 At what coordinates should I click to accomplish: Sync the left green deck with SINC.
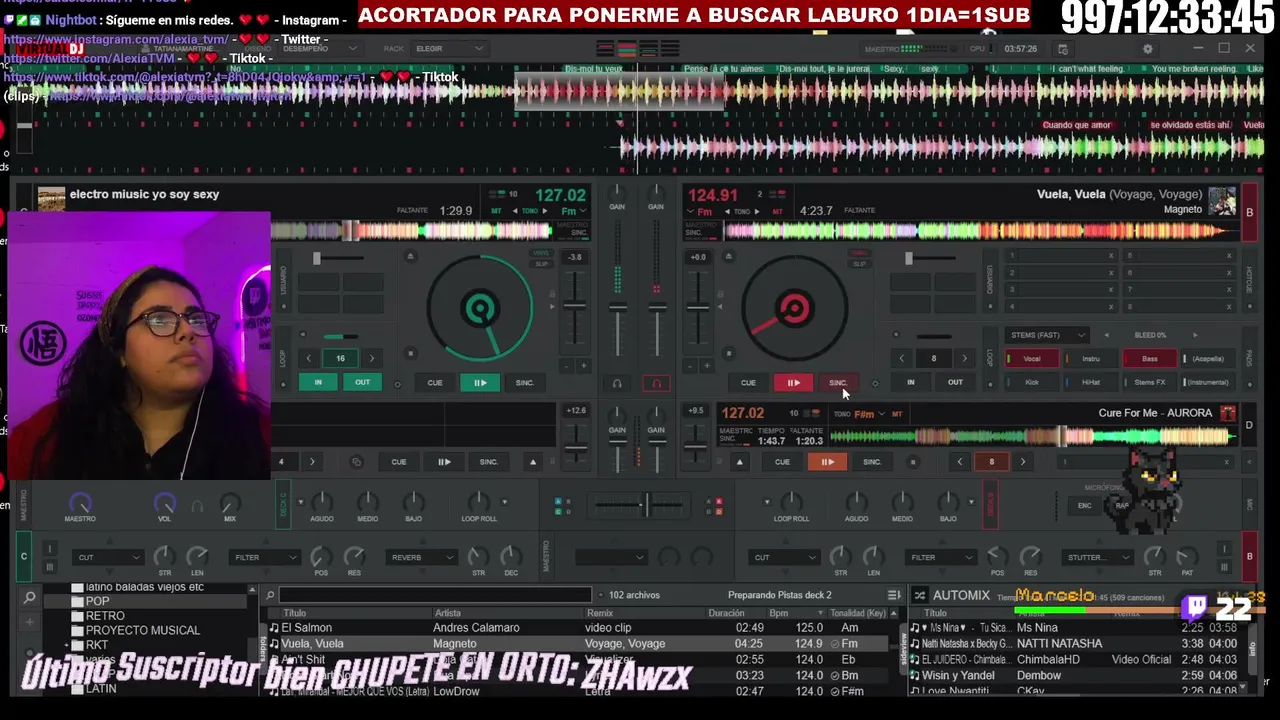point(525,383)
